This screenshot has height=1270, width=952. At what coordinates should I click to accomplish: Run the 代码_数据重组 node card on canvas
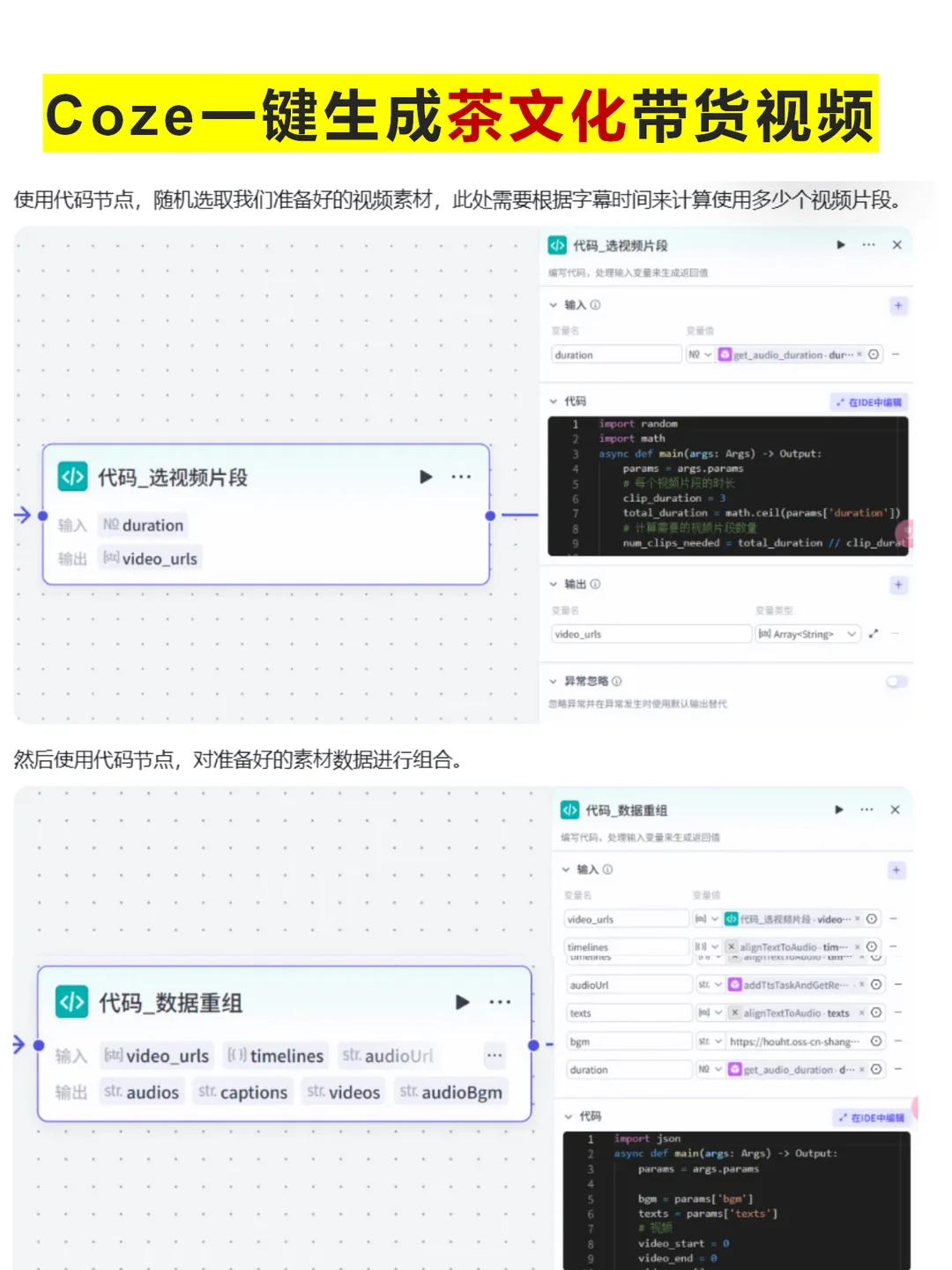pos(462,1003)
